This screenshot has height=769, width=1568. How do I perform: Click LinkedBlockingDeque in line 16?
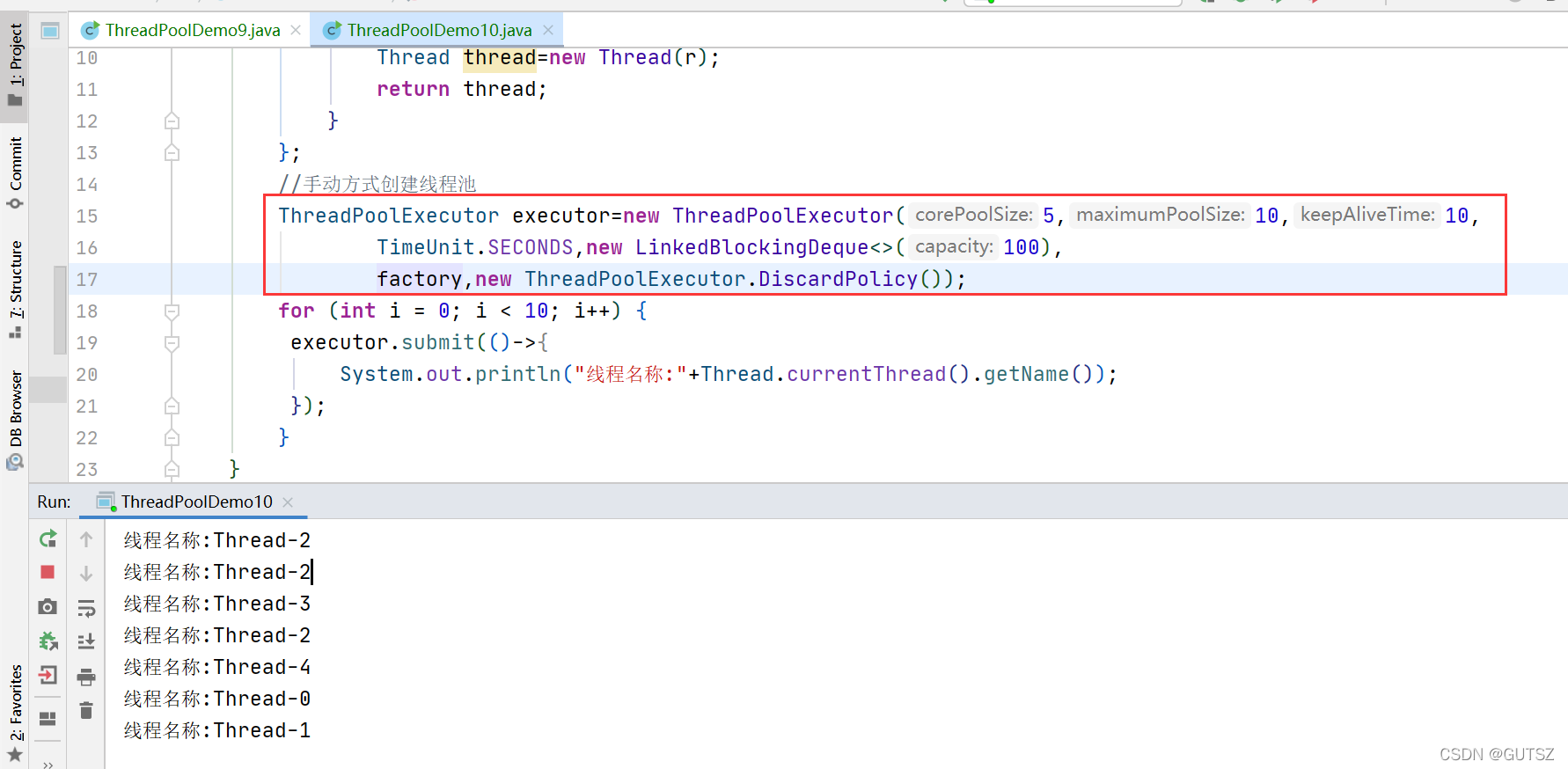pyautogui.click(x=752, y=247)
